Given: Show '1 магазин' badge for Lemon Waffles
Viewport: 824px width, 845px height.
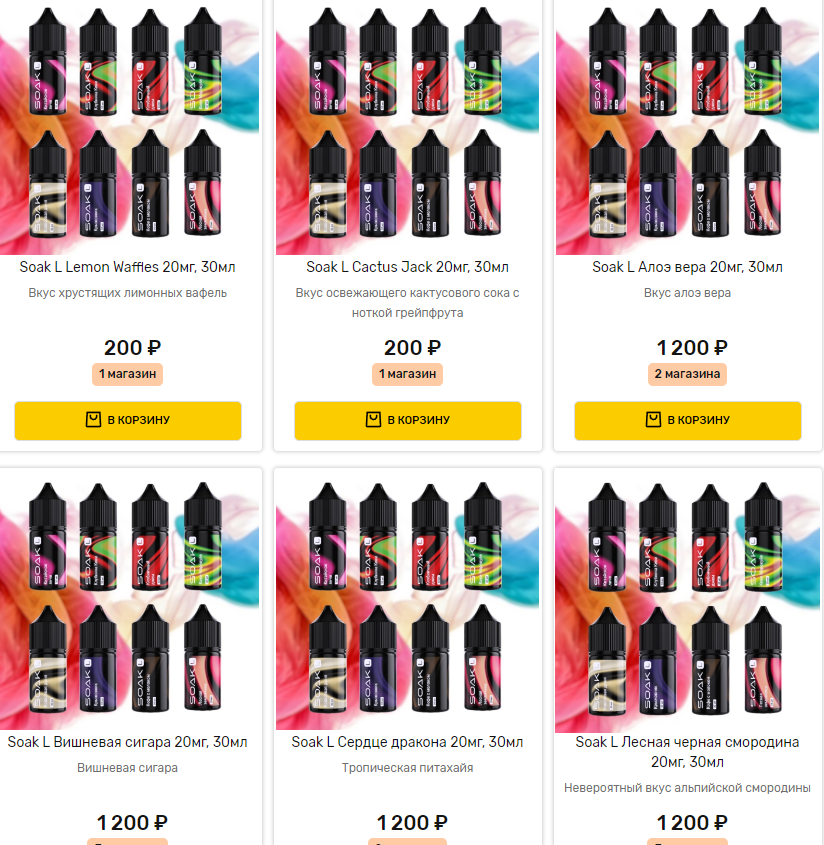Looking at the screenshot, I should pos(128,374).
